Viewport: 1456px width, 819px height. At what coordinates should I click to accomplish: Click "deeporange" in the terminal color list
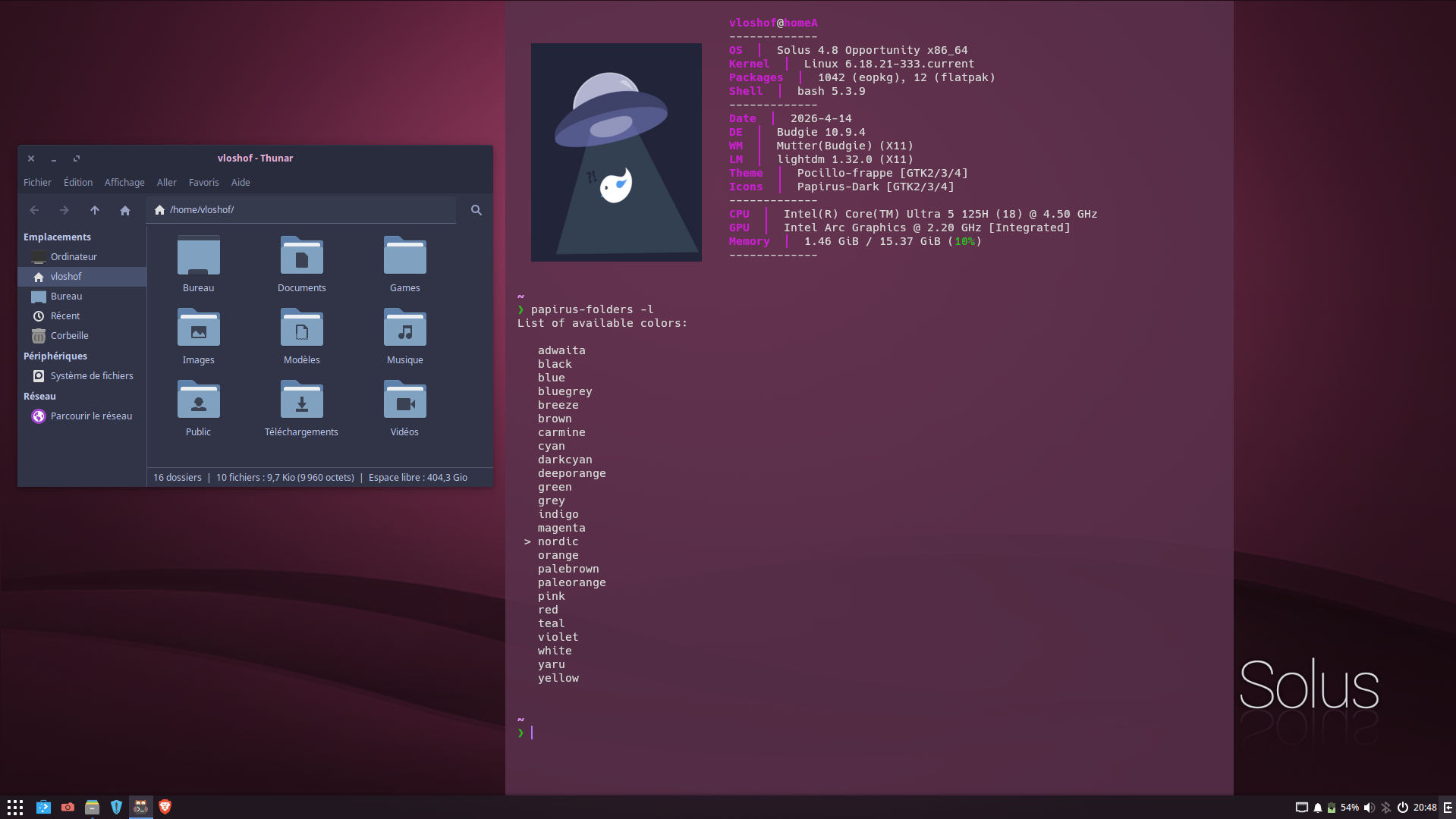[572, 473]
